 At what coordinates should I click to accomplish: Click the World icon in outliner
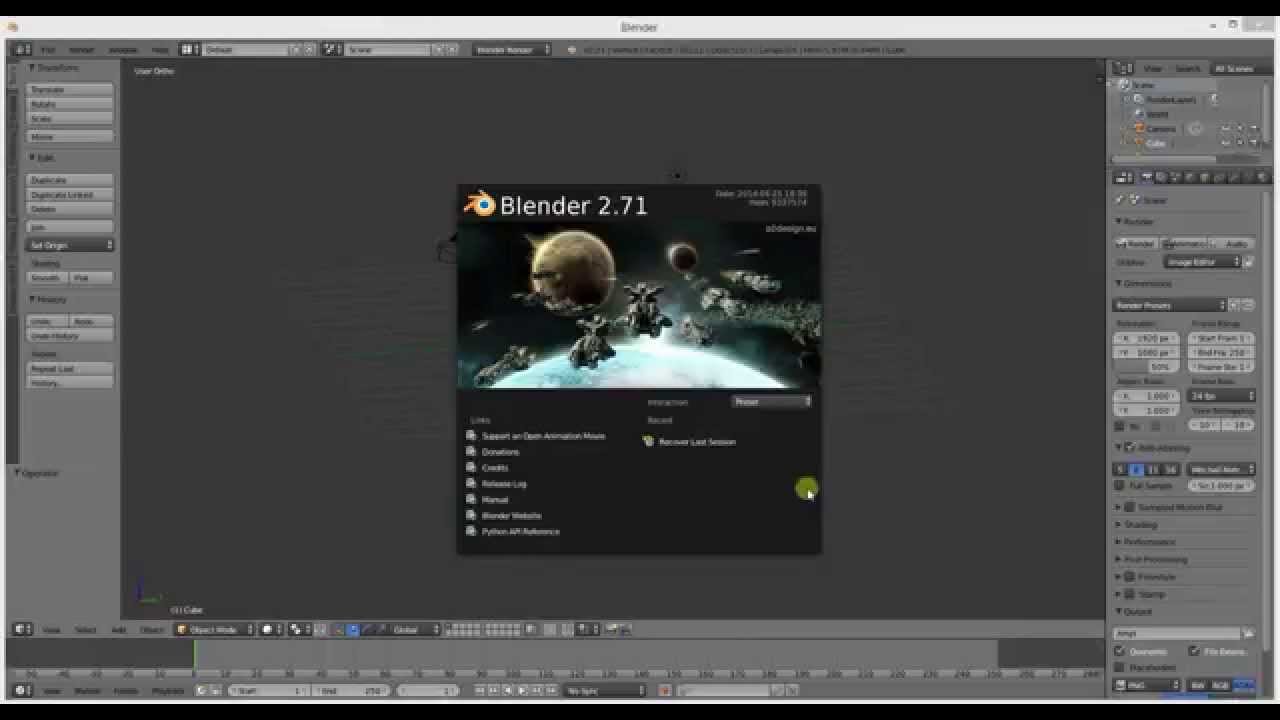(1139, 113)
